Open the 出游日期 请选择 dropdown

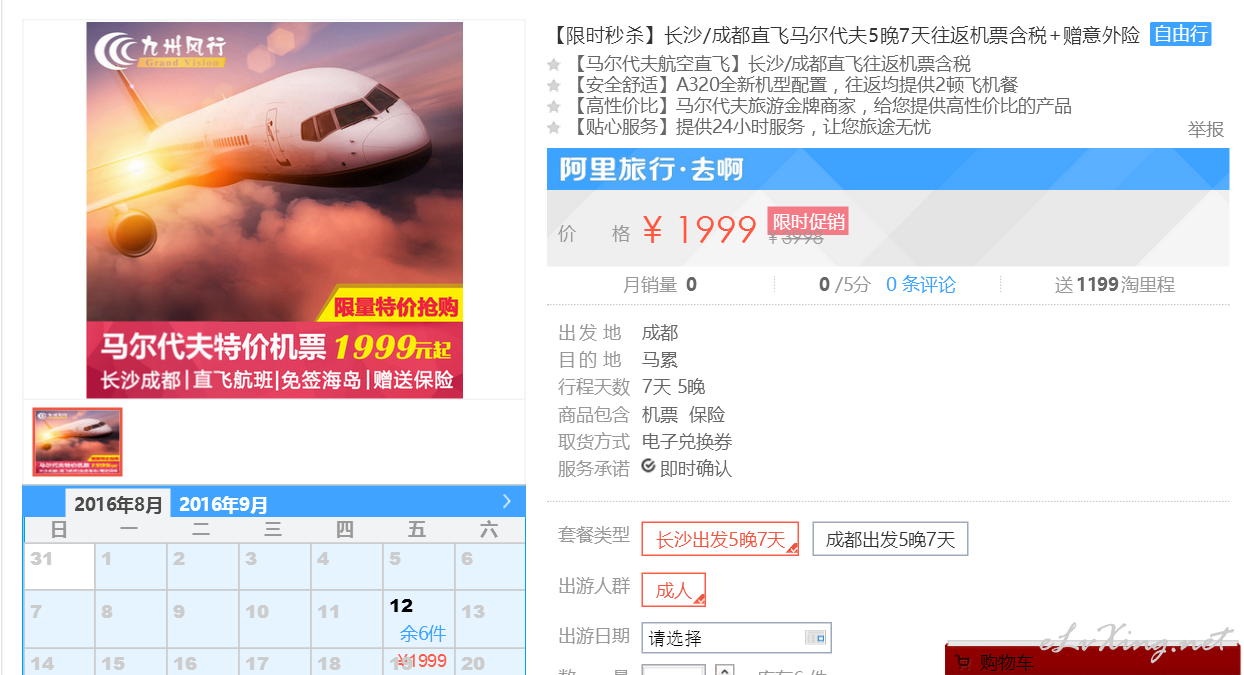(x=736, y=638)
